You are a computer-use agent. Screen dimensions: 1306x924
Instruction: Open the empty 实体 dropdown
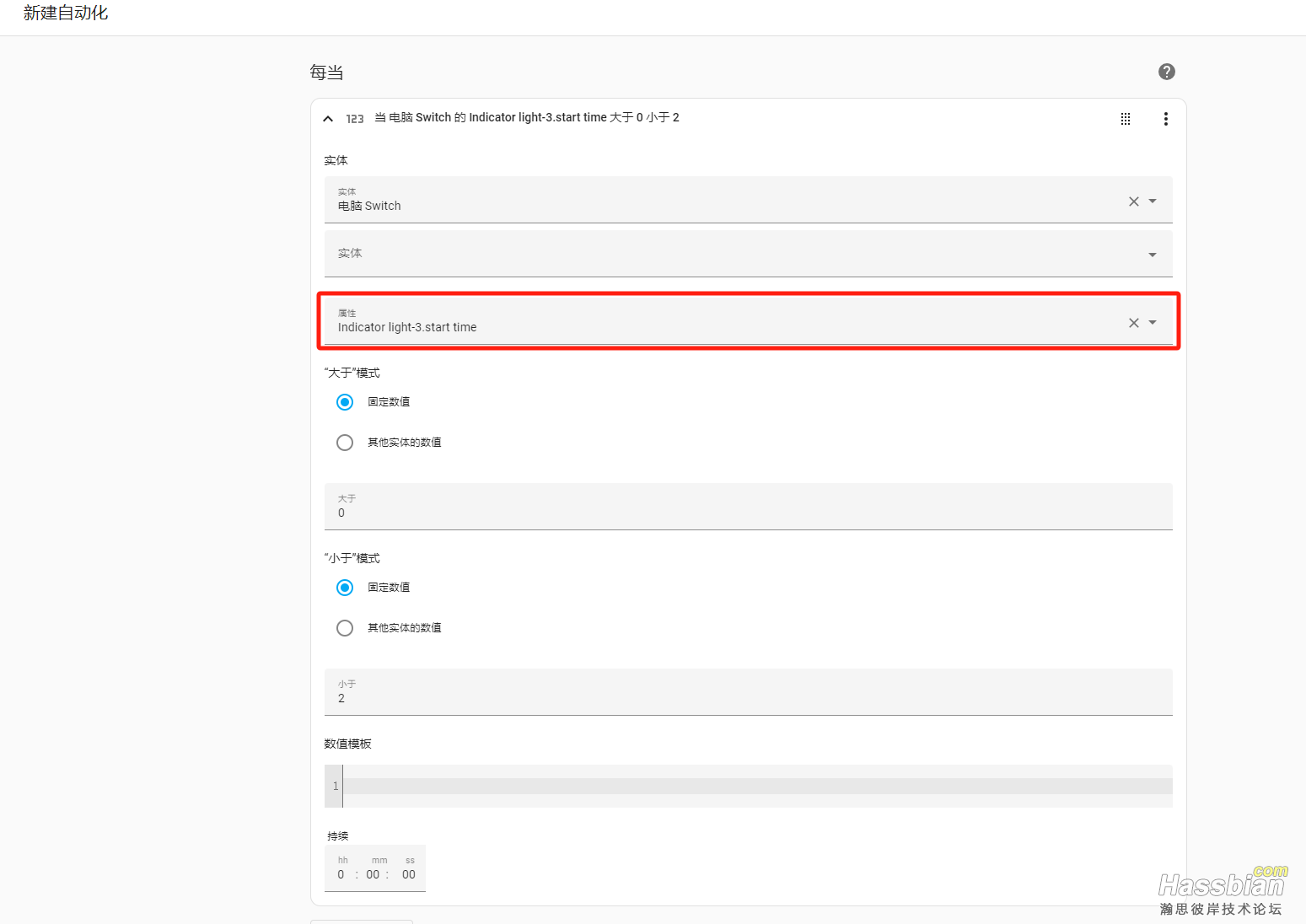(x=748, y=254)
